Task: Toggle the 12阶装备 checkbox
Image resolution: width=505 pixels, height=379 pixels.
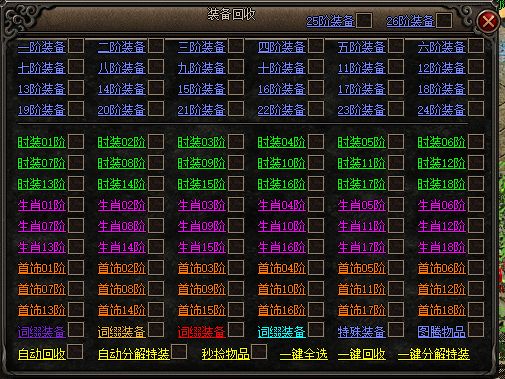Action: pos(476,67)
